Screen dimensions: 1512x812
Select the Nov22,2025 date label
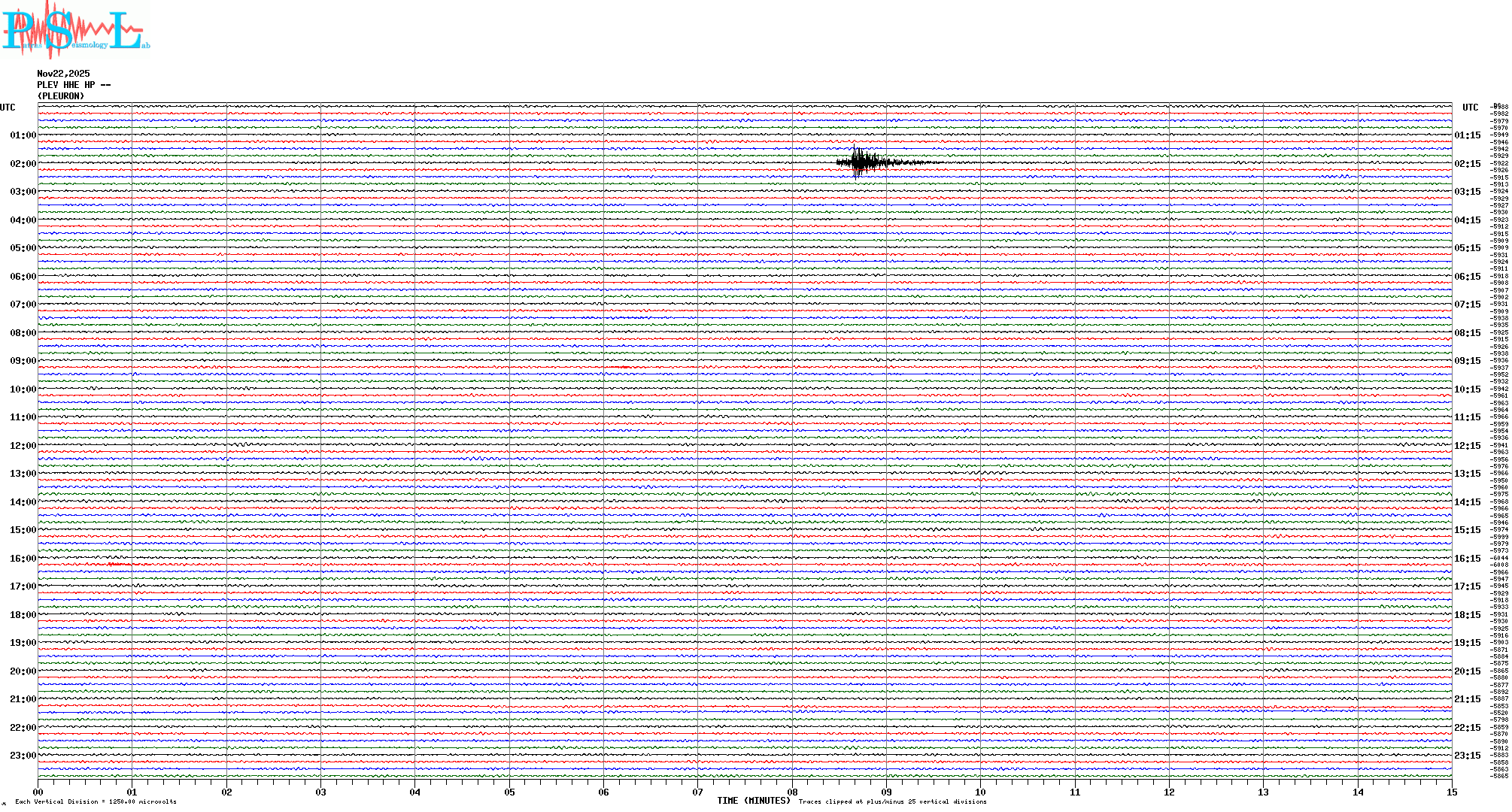[63, 74]
